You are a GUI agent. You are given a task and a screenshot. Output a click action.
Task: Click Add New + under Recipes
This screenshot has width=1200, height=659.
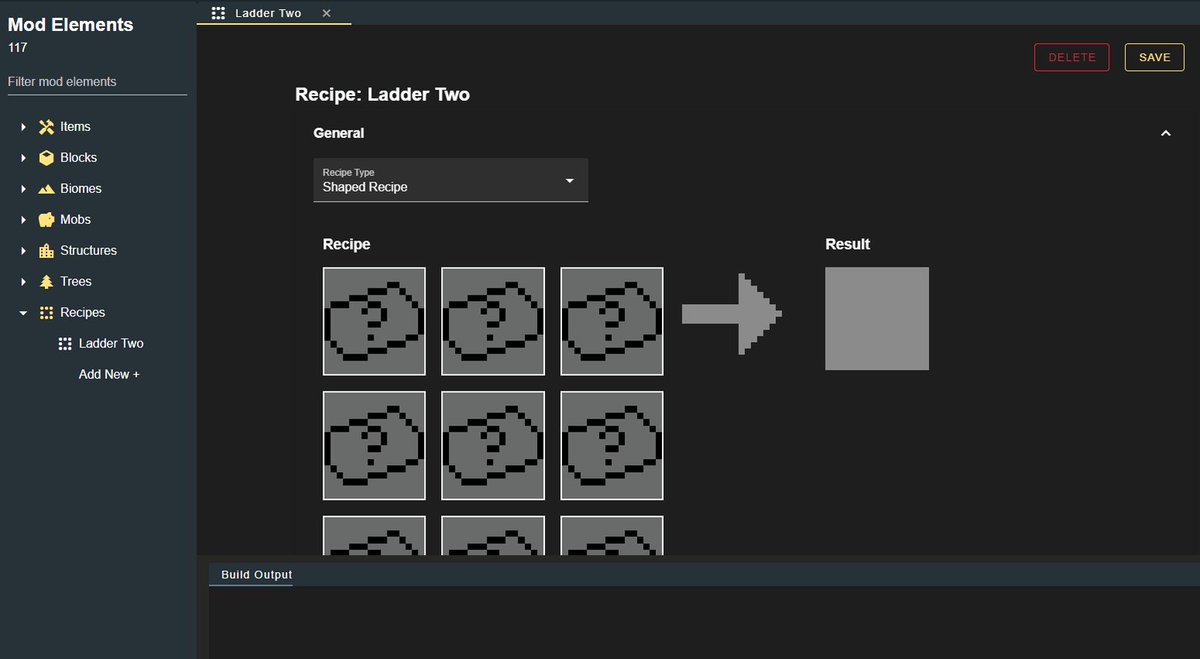(x=109, y=374)
